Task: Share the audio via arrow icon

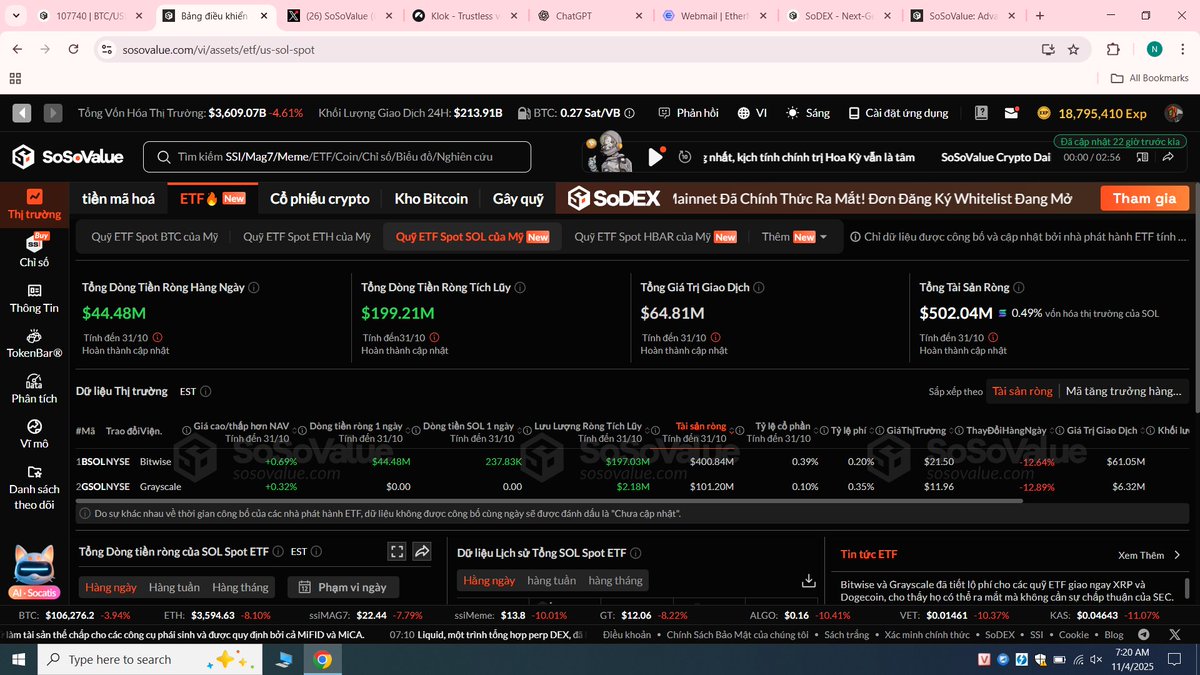Action: [x=1169, y=157]
